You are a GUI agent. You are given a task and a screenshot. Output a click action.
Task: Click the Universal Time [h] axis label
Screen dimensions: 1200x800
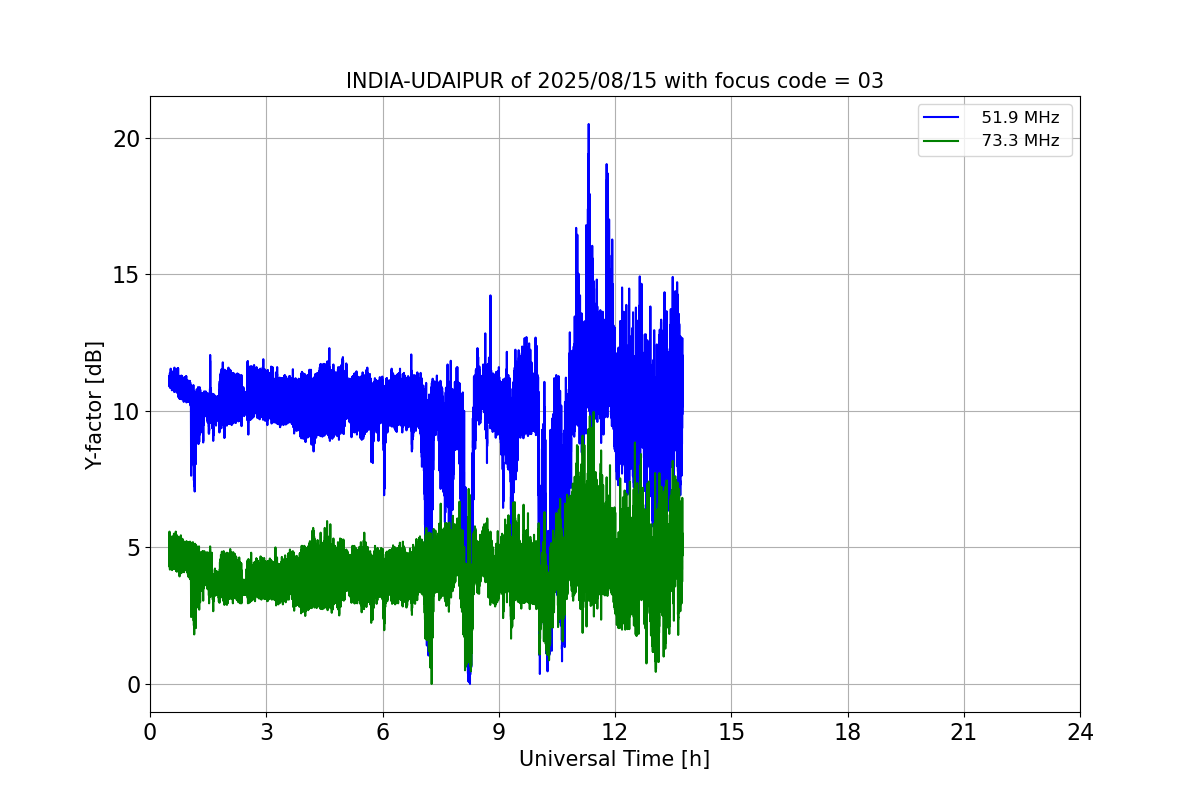click(614, 759)
